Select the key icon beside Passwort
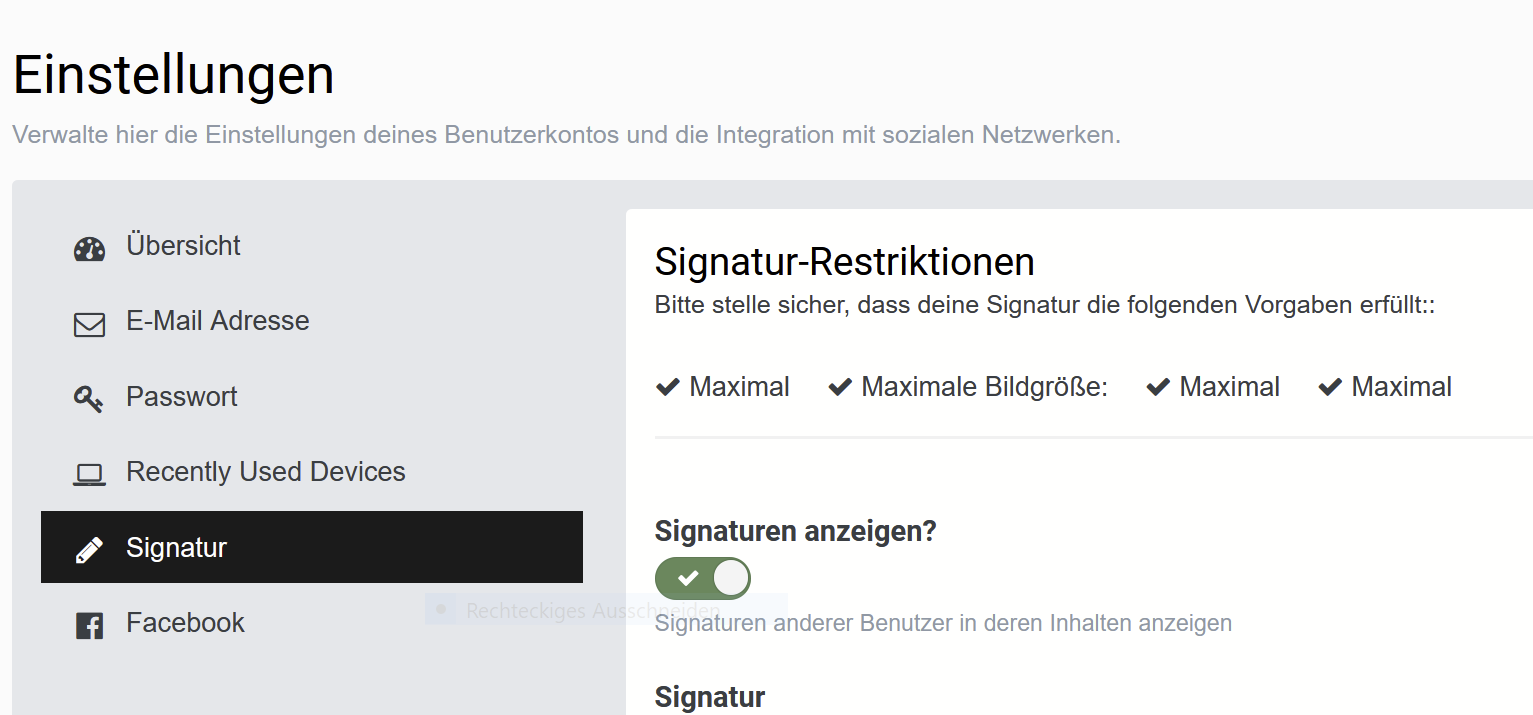 pyautogui.click(x=89, y=400)
